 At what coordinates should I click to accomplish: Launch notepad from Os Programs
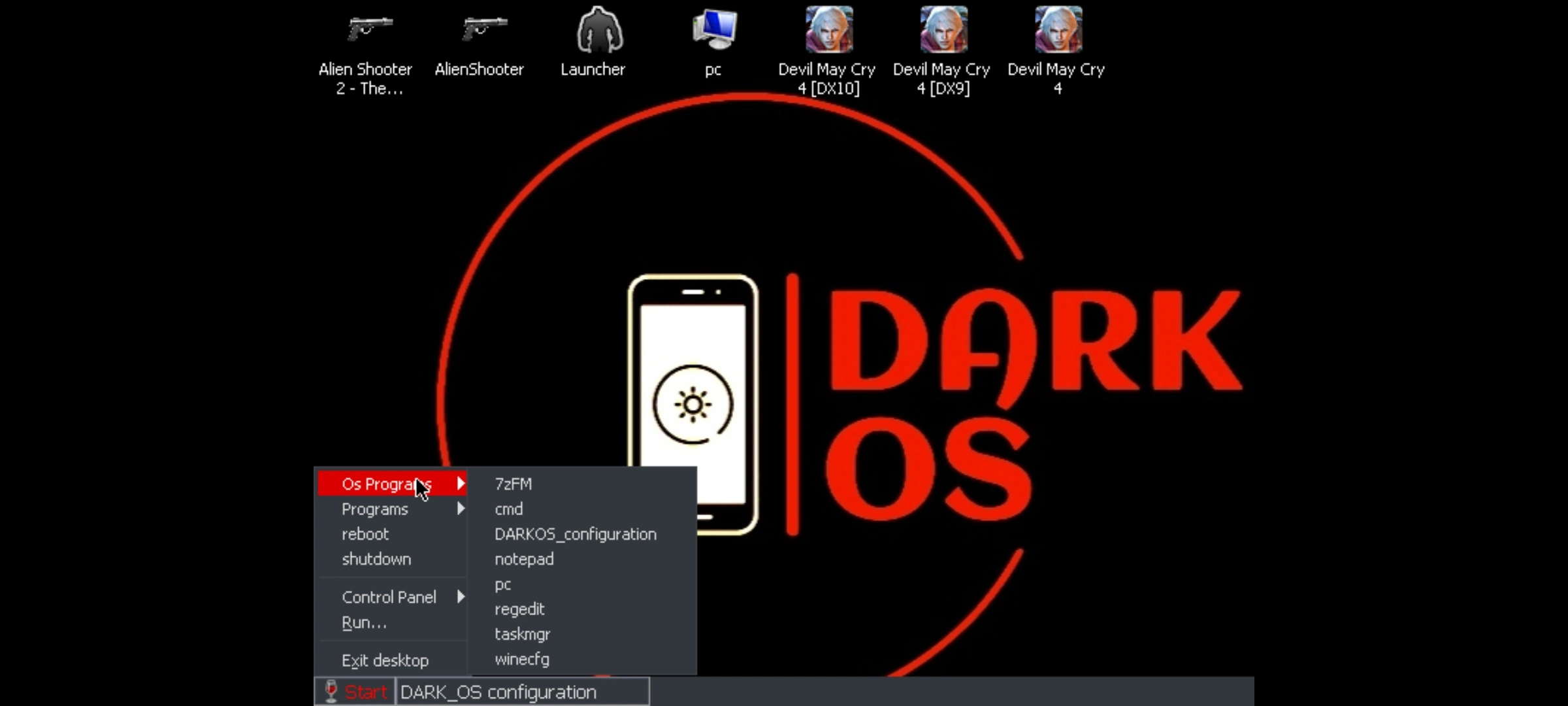click(583, 559)
